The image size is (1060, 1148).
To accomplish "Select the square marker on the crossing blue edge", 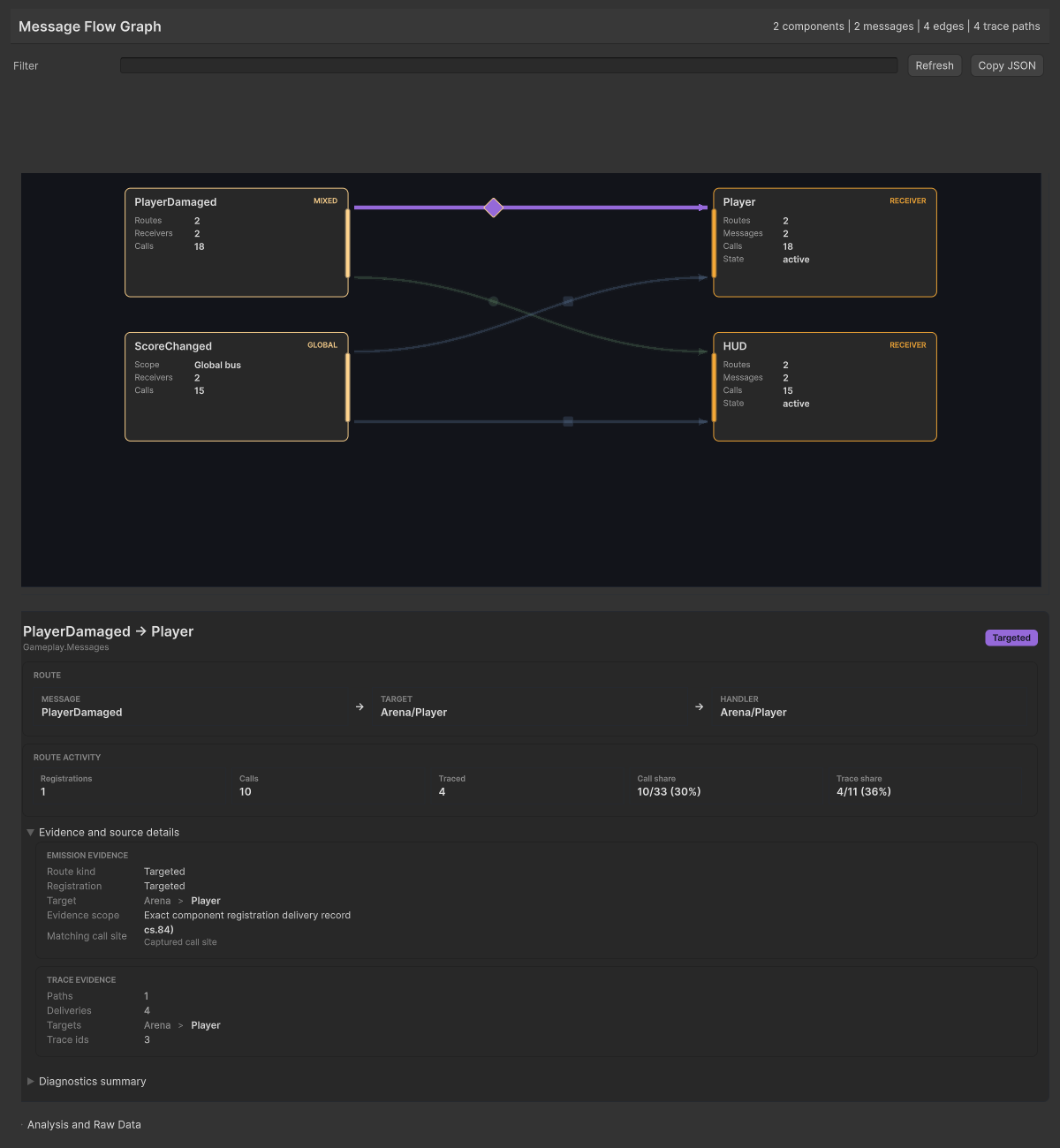I will tap(568, 302).
